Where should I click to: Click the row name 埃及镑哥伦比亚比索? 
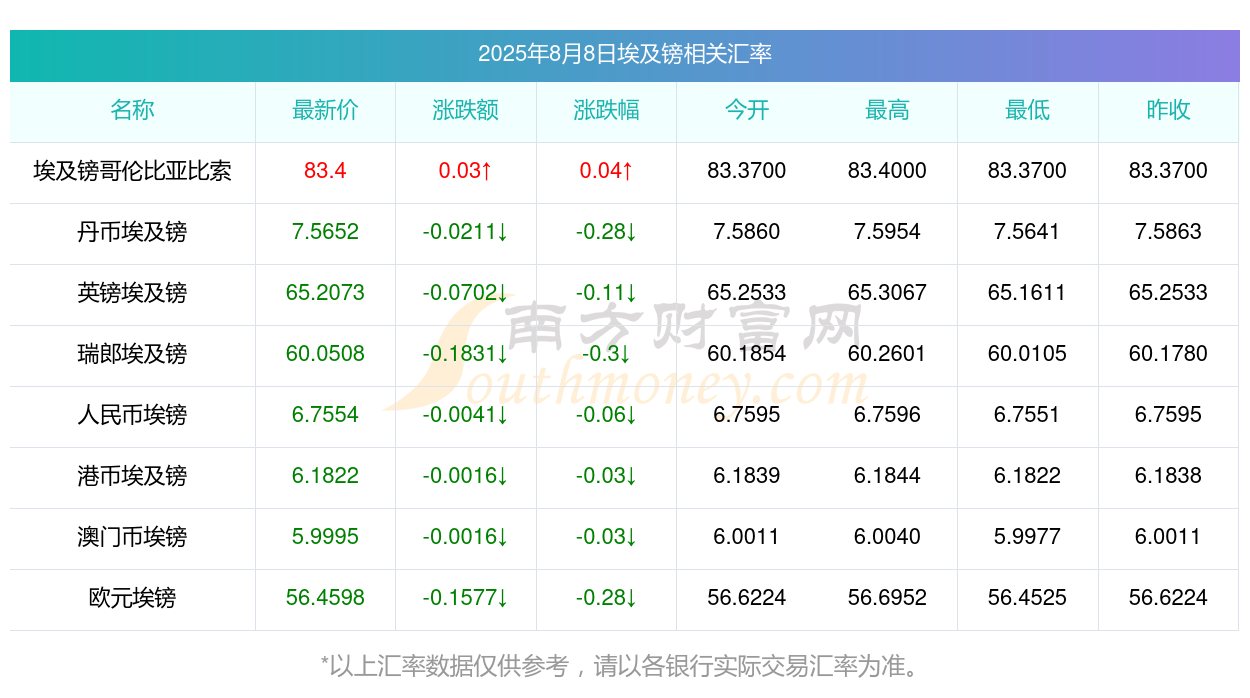coord(132,171)
